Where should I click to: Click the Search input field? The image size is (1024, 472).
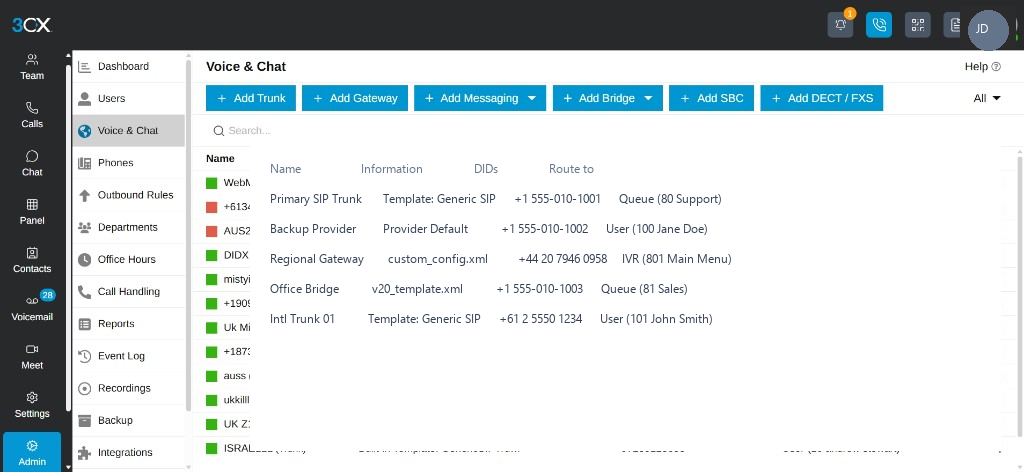[601, 131]
